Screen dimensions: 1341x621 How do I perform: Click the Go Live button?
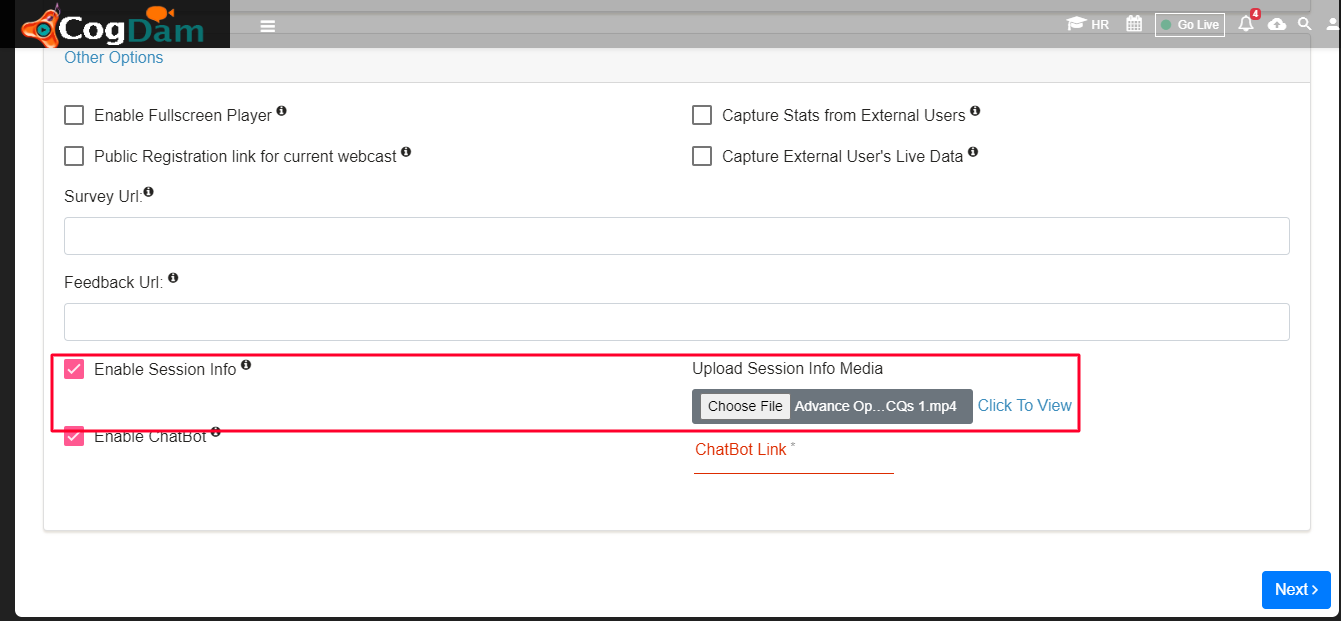point(1190,24)
